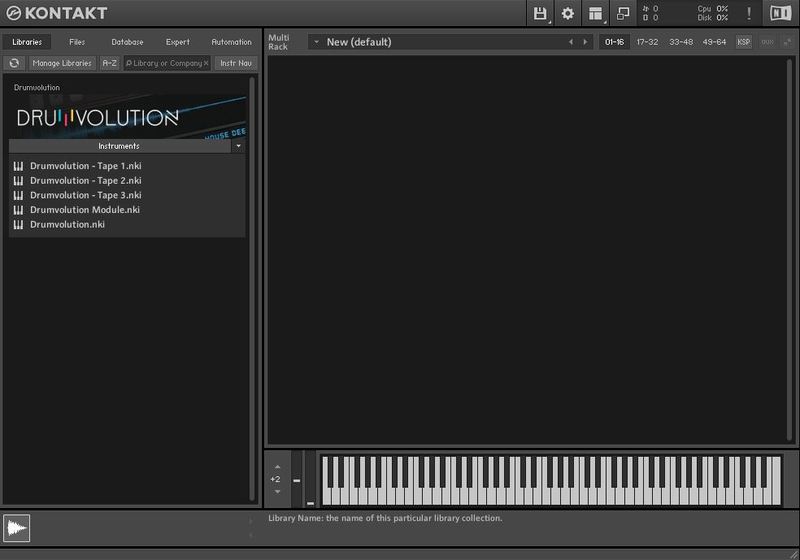Image resolution: width=800 pixels, height=560 pixels.
Task: Click the waveform icon at bottom left
Action: (x=17, y=527)
